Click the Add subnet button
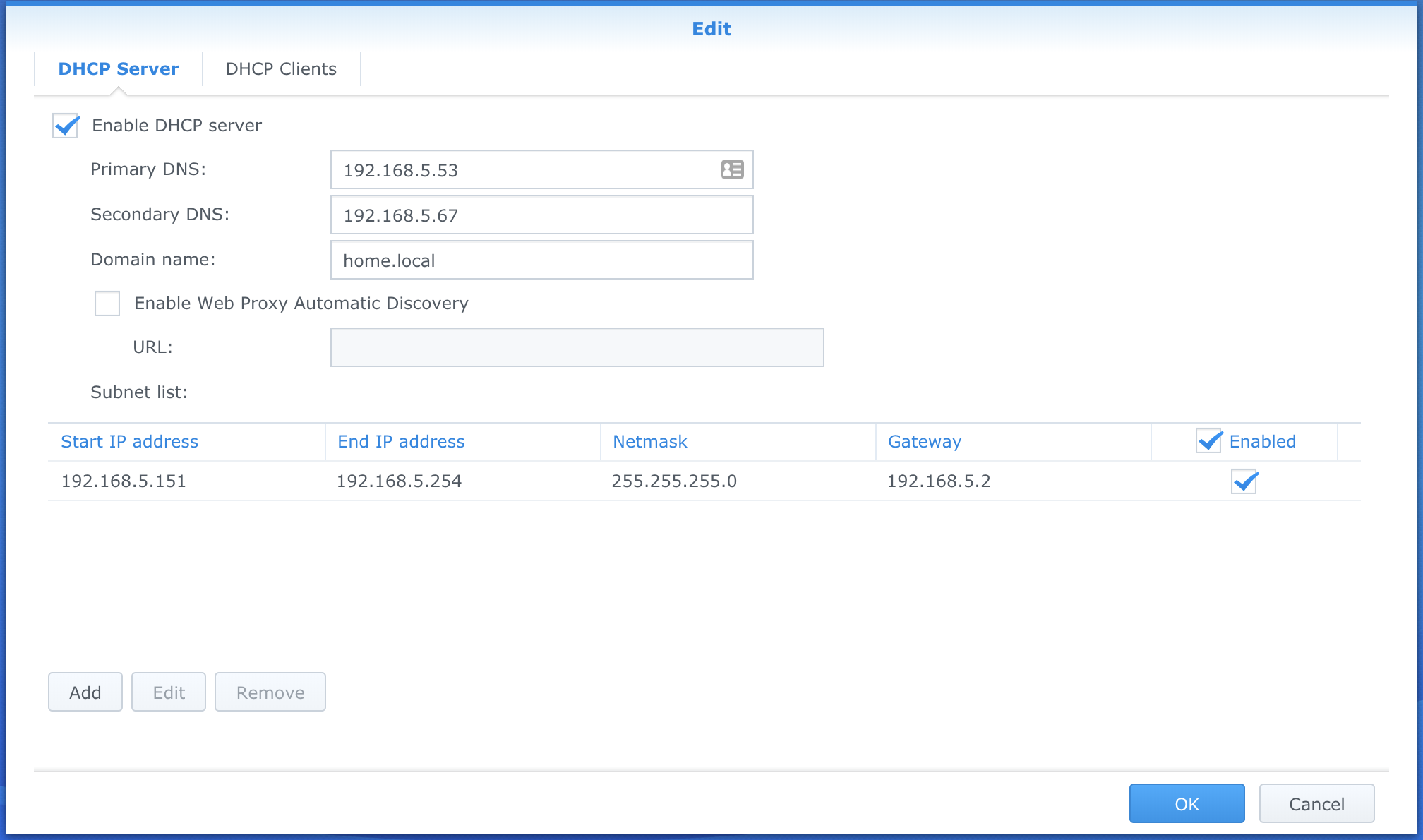The width and height of the screenshot is (1423, 840). (x=85, y=692)
